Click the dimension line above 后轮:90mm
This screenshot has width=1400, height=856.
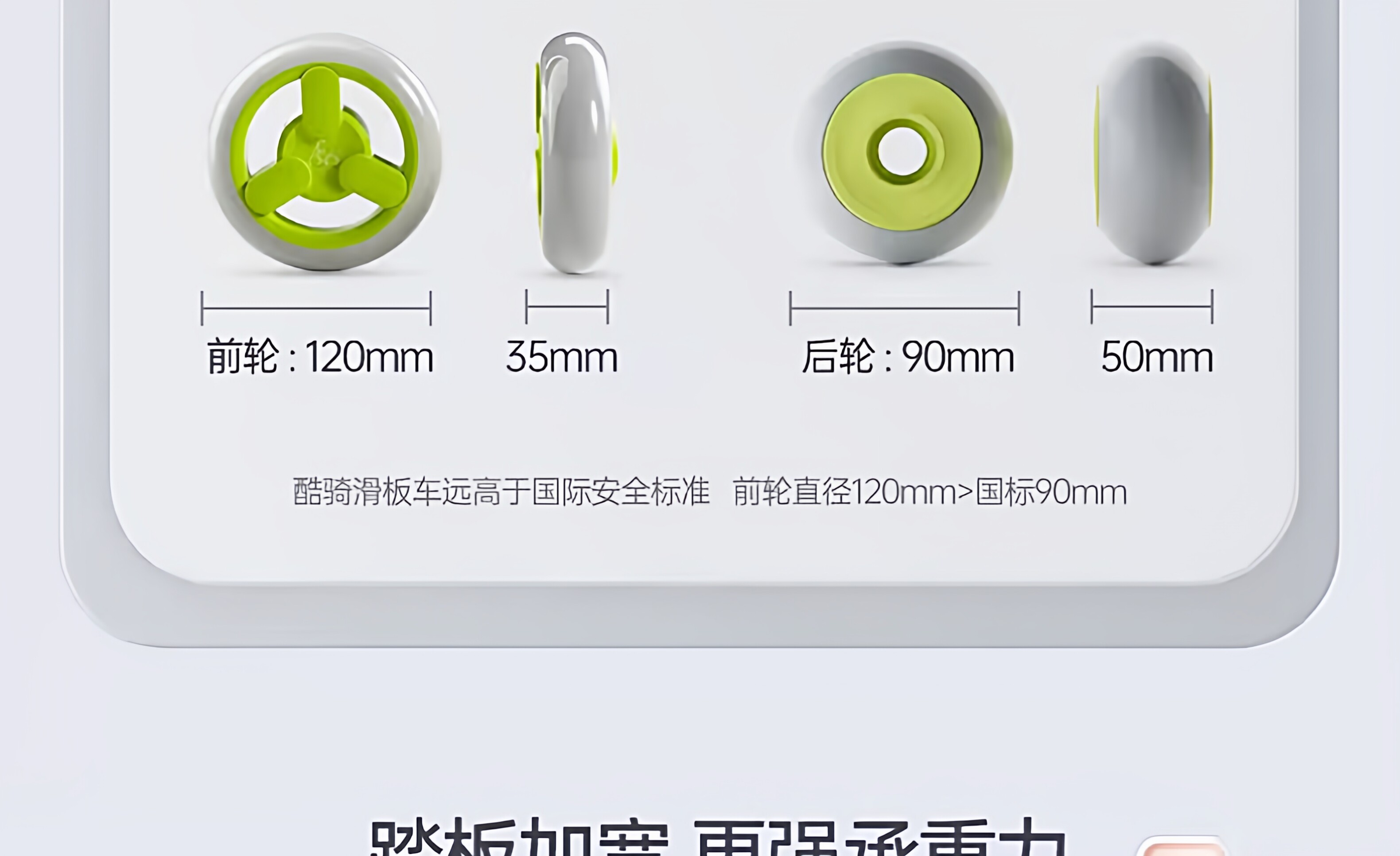pos(905,308)
